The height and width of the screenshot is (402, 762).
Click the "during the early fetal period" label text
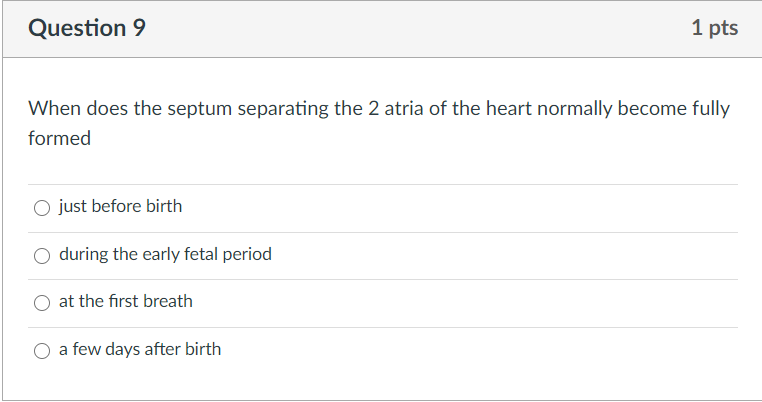point(165,254)
